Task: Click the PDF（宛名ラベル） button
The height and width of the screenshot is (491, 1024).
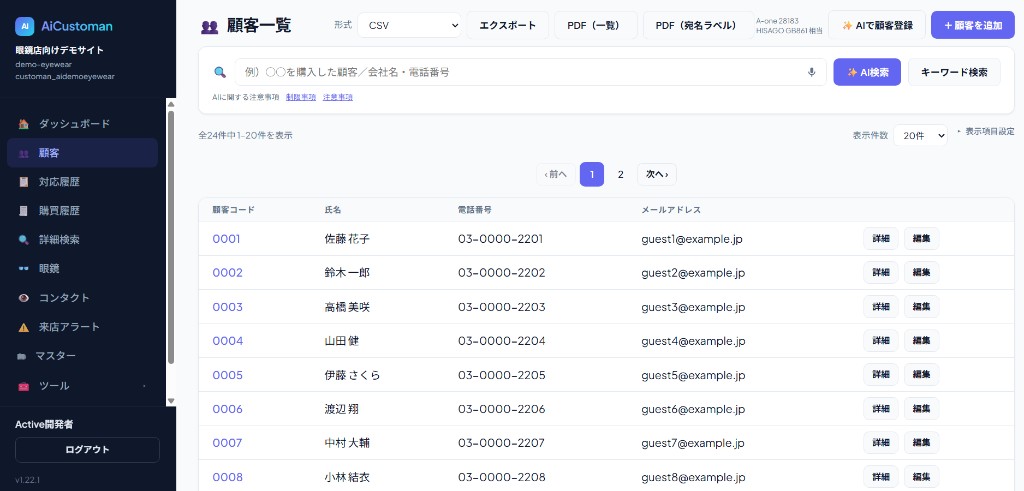Action: 699,25
